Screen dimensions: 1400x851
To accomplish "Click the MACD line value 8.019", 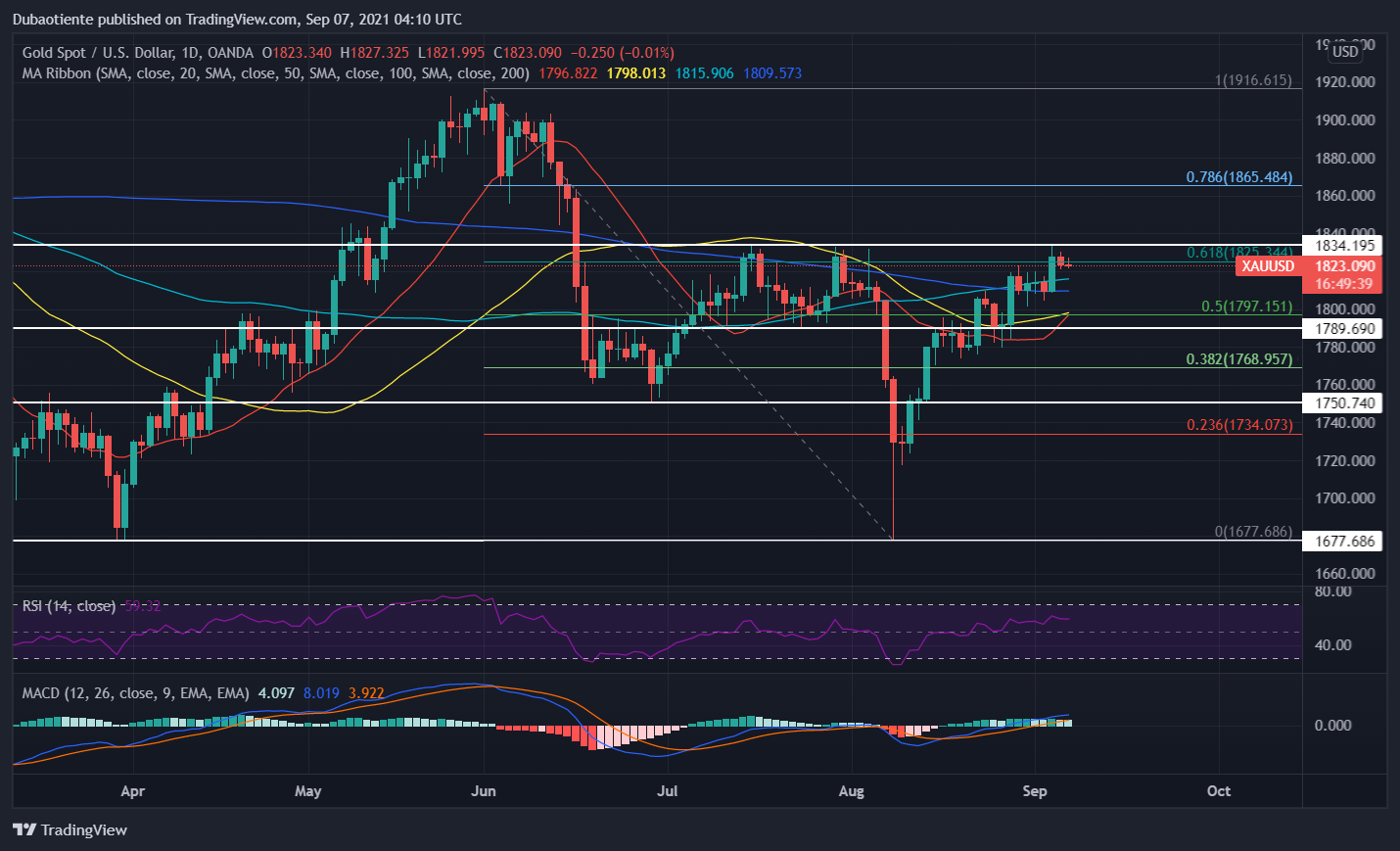I will 321,693.
